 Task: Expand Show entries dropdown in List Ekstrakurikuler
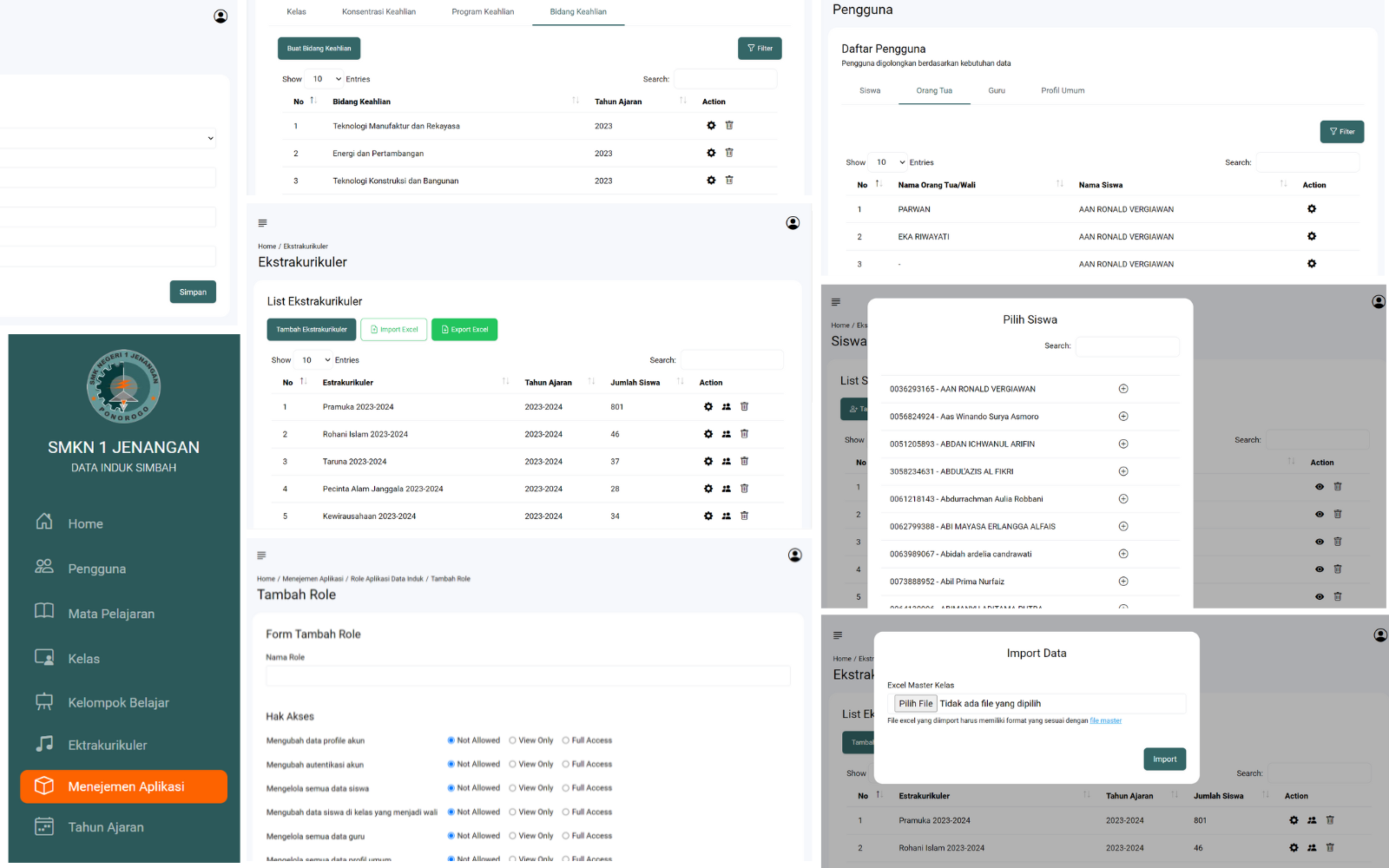coord(315,360)
